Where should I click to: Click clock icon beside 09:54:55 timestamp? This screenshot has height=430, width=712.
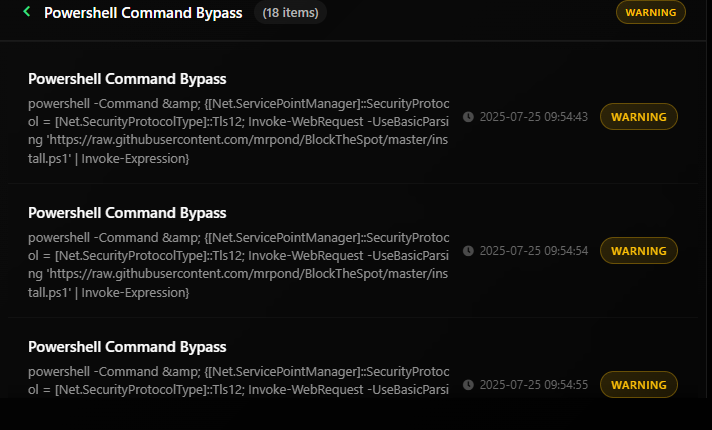pos(468,385)
